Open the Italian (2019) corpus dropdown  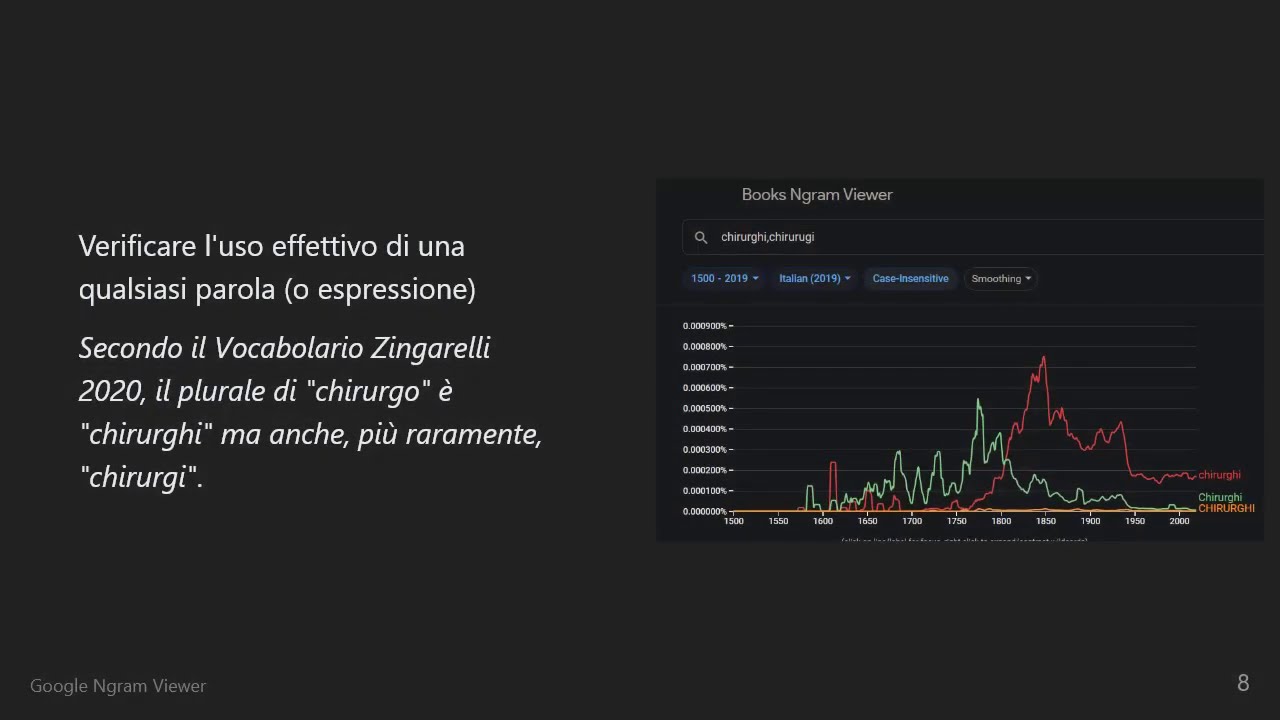coord(814,278)
